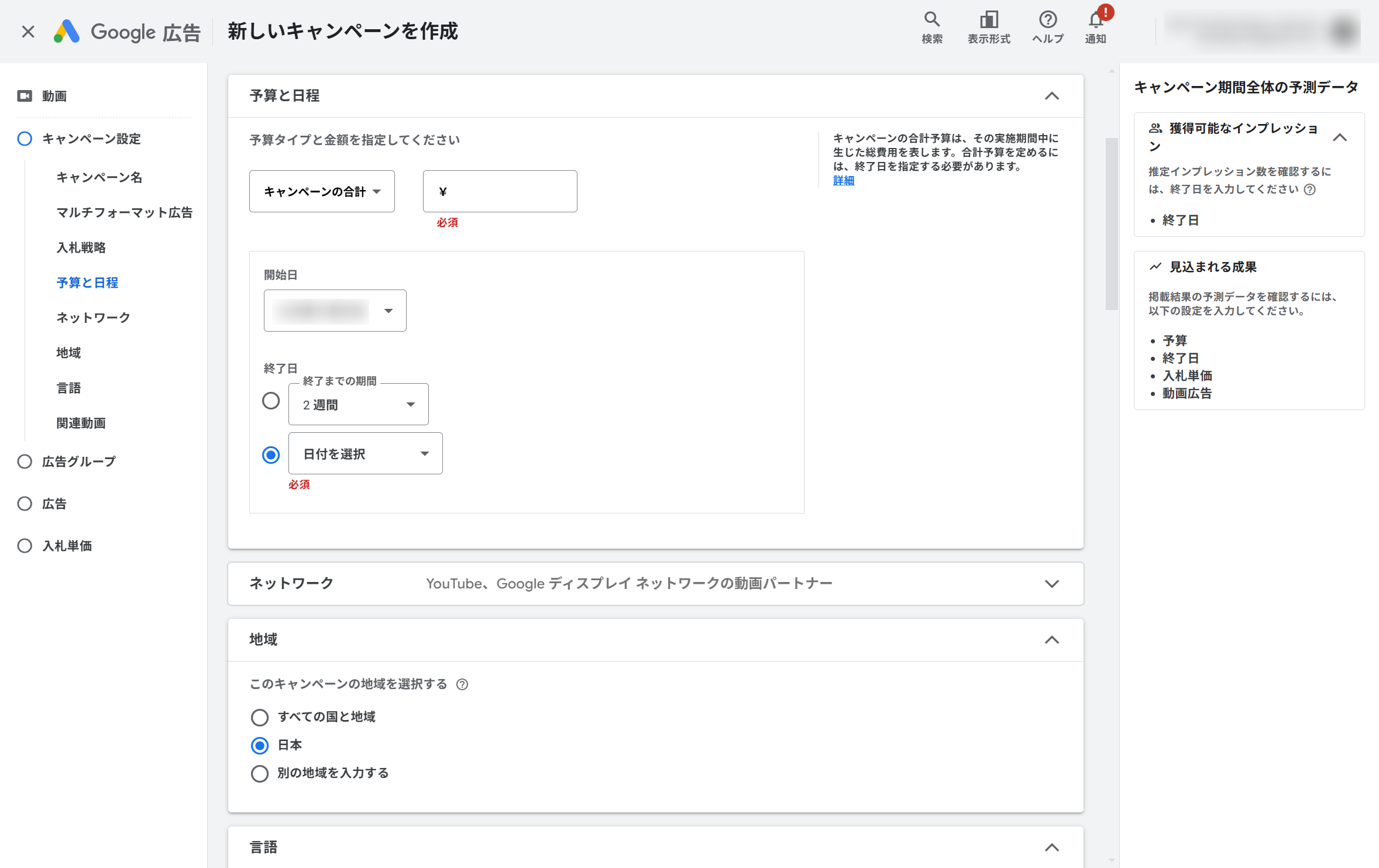Click the blurred account profile area

1262,32
